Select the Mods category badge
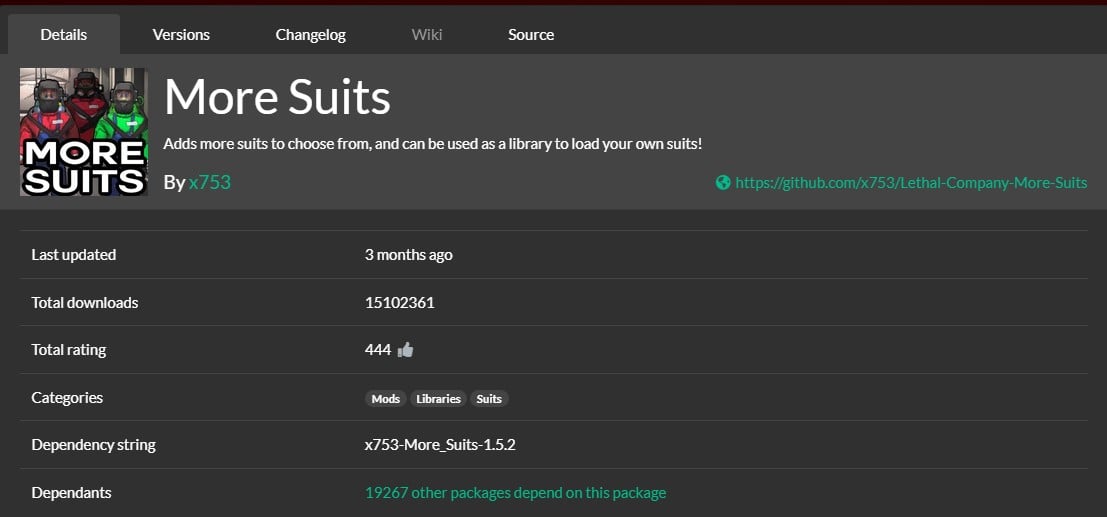1107x517 pixels. tap(385, 399)
